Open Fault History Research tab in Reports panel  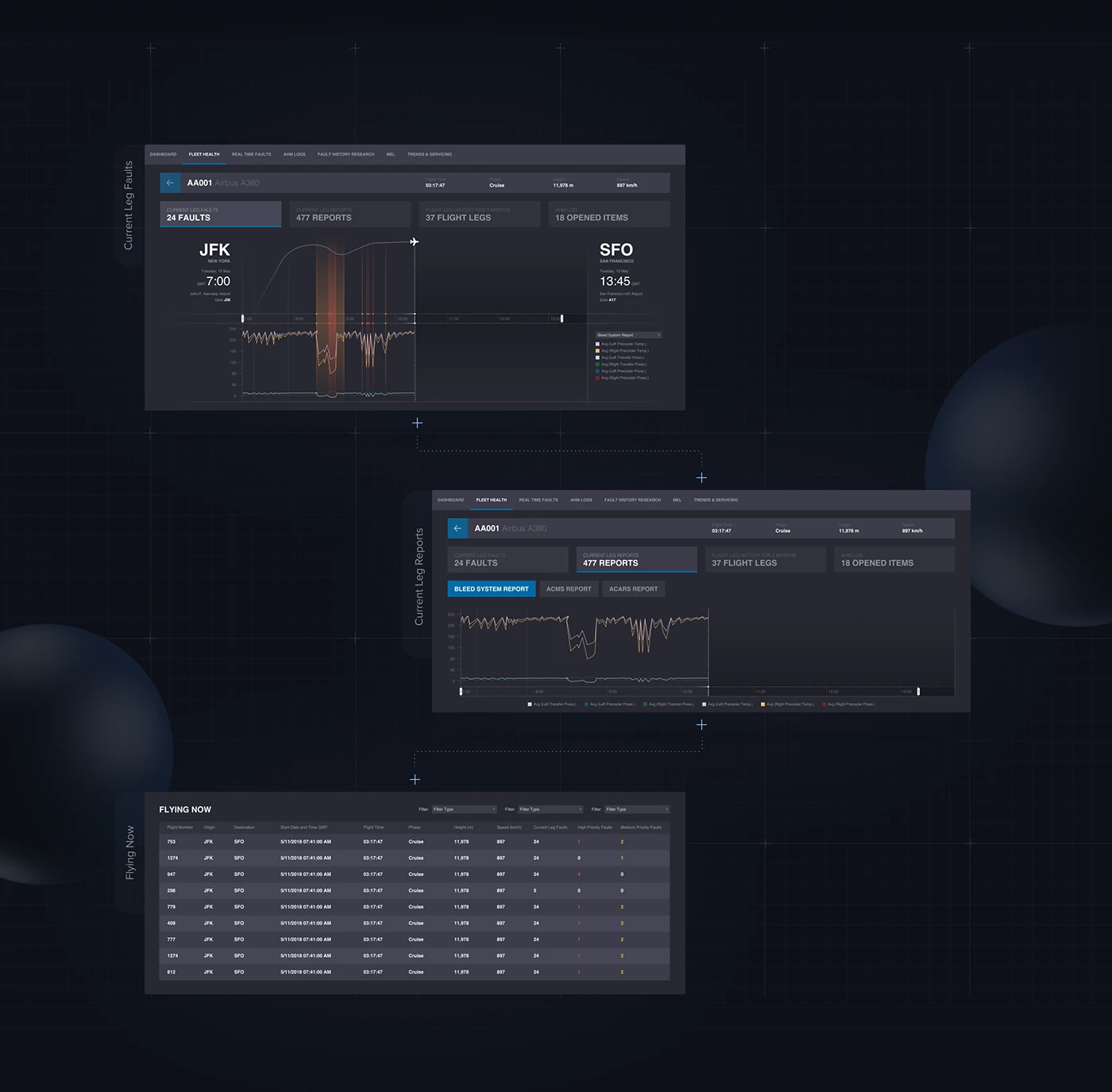point(632,500)
